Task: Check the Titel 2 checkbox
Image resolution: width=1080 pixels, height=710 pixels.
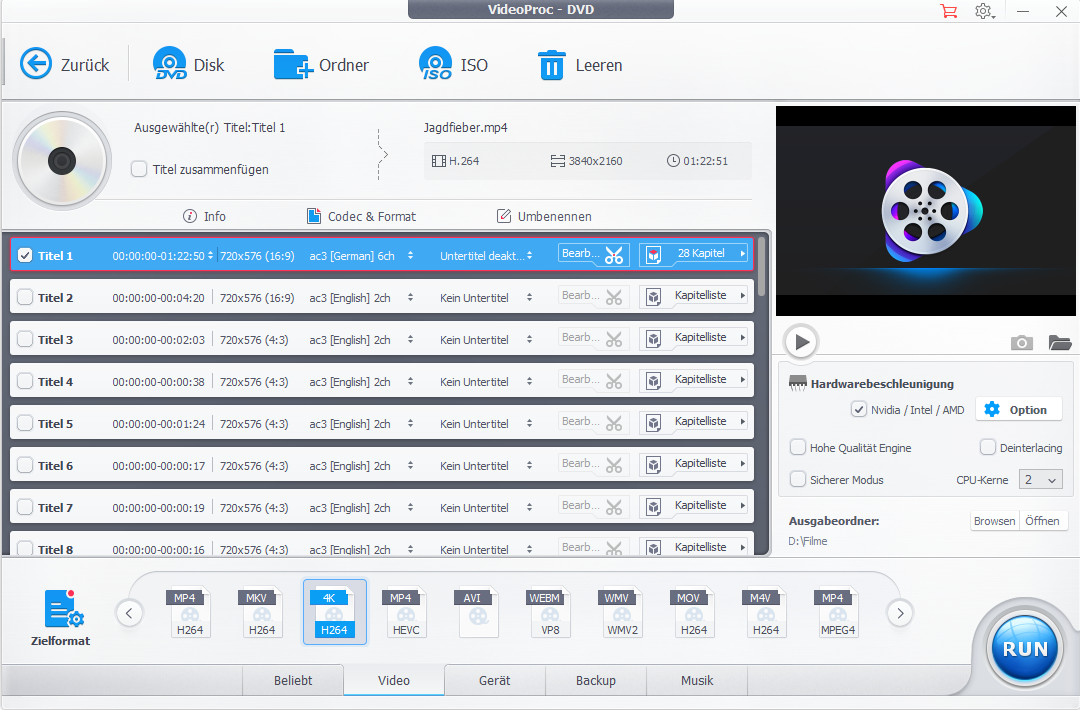Action: tap(25, 297)
